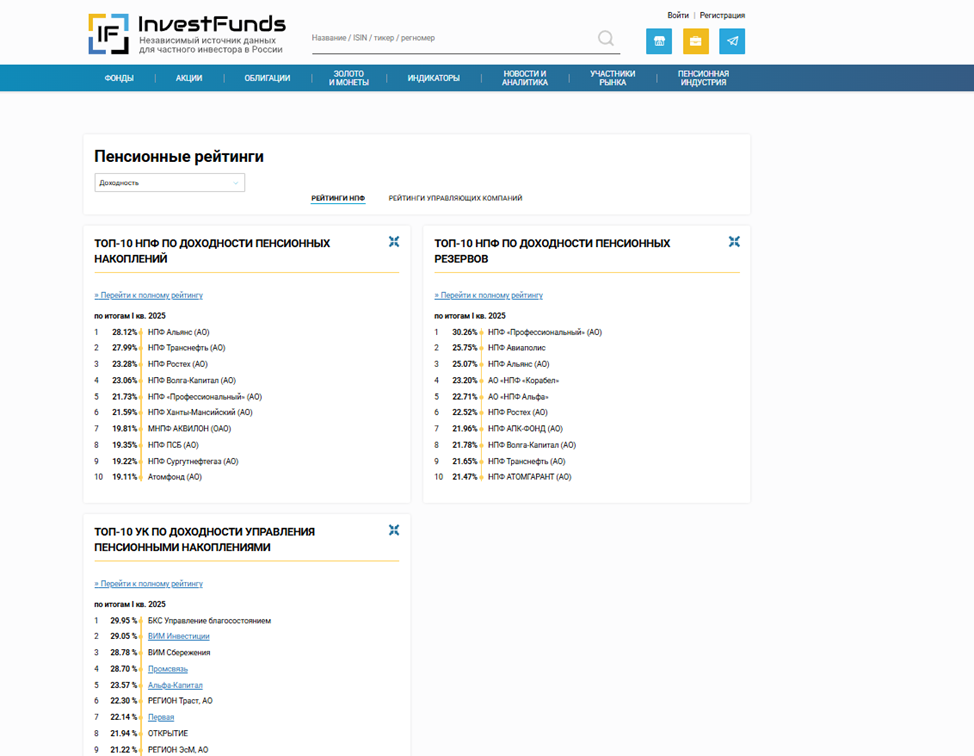The image size is (974, 756).
Task: Collapse the НПФ пенсионных накоплений panel icon
Action: click(x=394, y=242)
